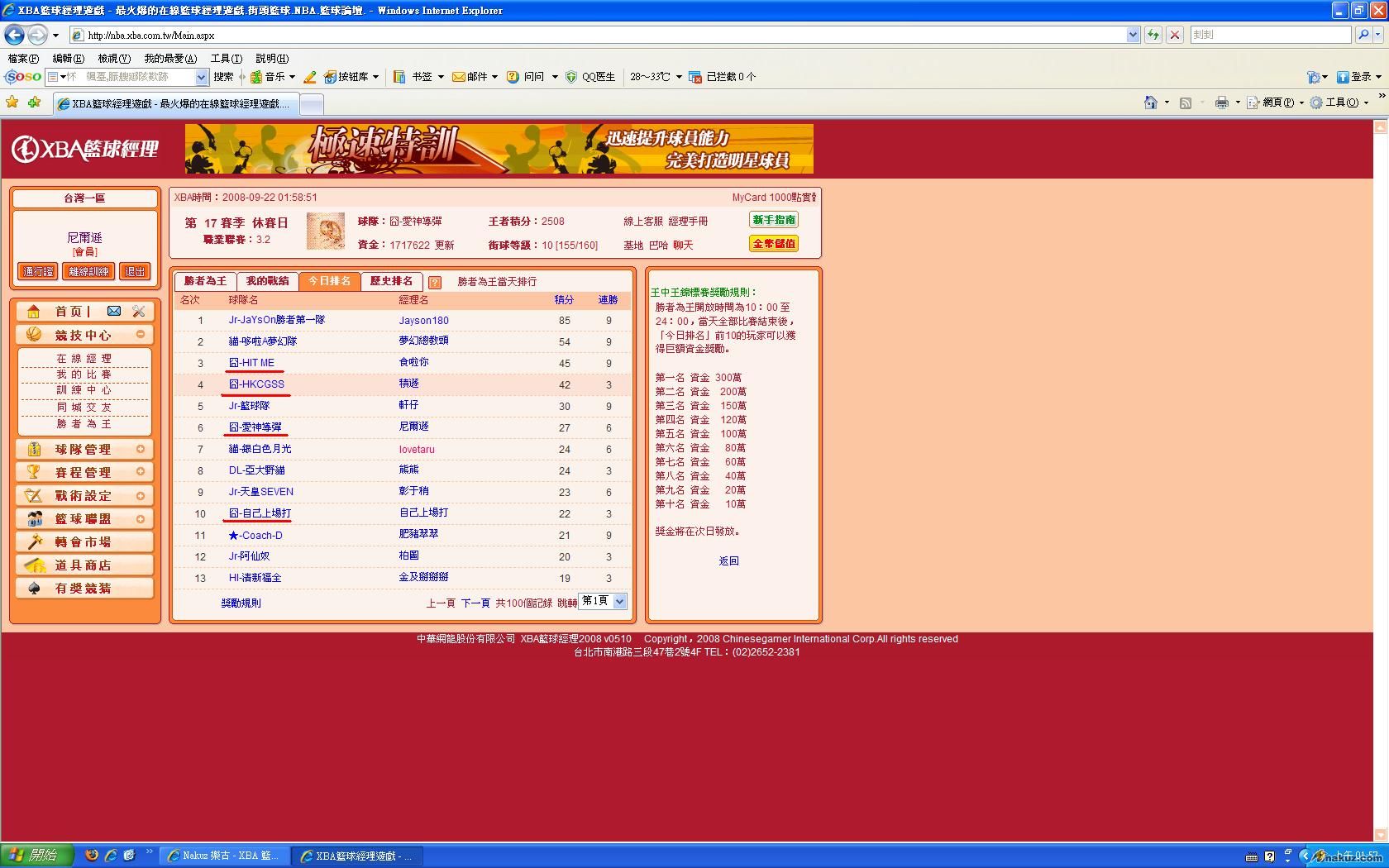The height and width of the screenshot is (868, 1389).
Task: Open the 說明 menu
Action: (x=272, y=59)
